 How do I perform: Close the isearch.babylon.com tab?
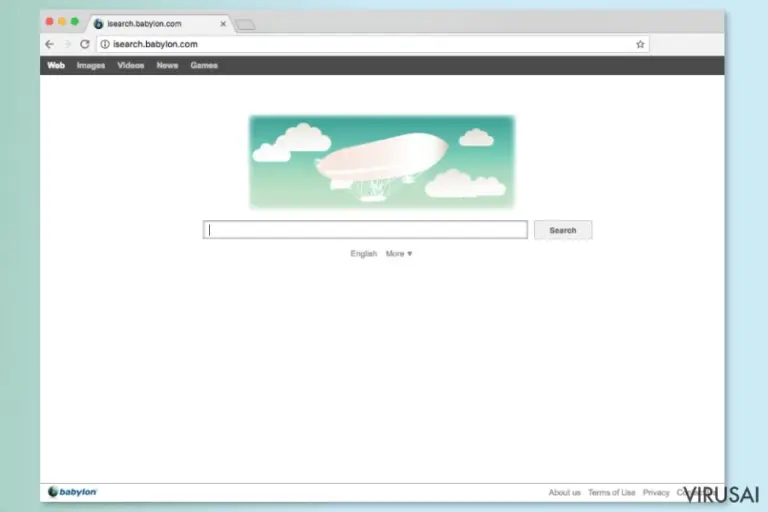[223, 24]
